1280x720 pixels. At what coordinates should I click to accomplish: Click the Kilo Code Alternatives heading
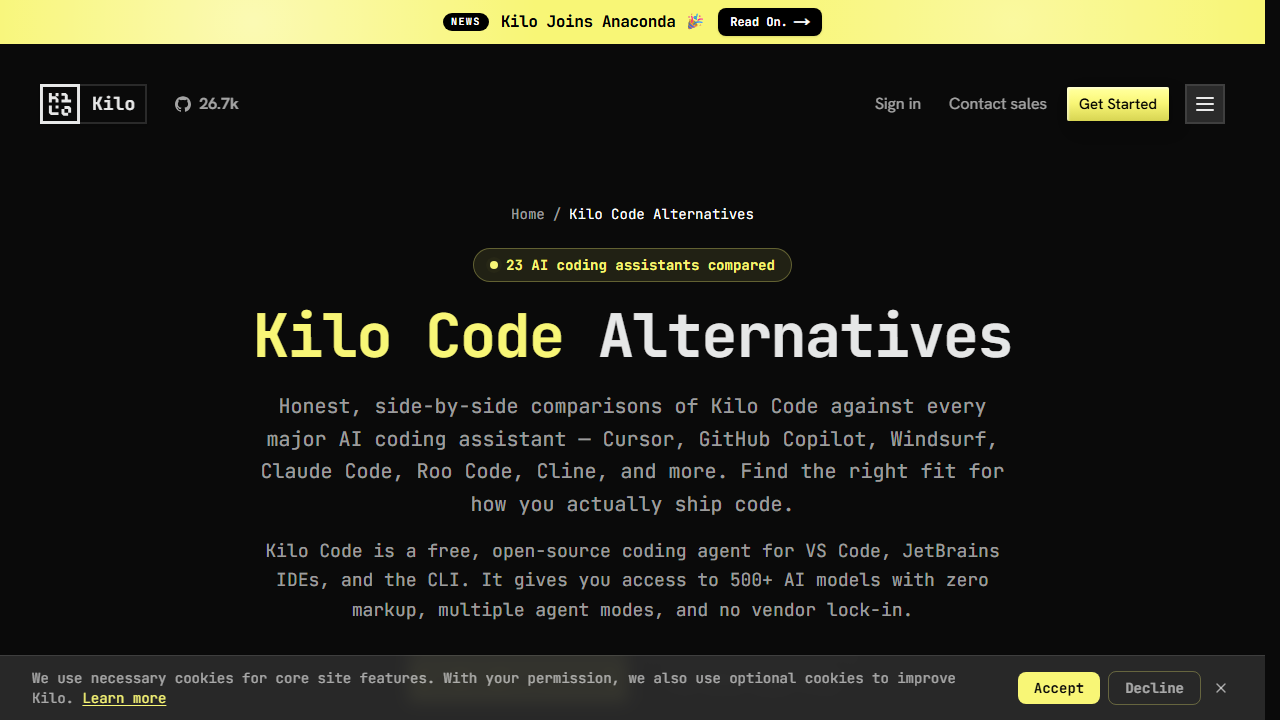632,336
